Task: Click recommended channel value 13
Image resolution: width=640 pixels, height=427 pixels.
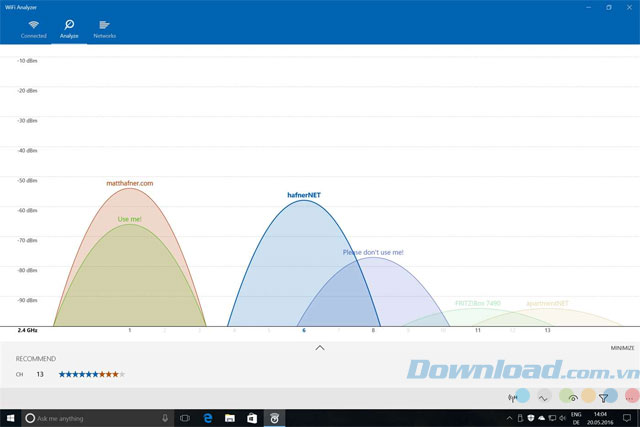Action: [40, 374]
